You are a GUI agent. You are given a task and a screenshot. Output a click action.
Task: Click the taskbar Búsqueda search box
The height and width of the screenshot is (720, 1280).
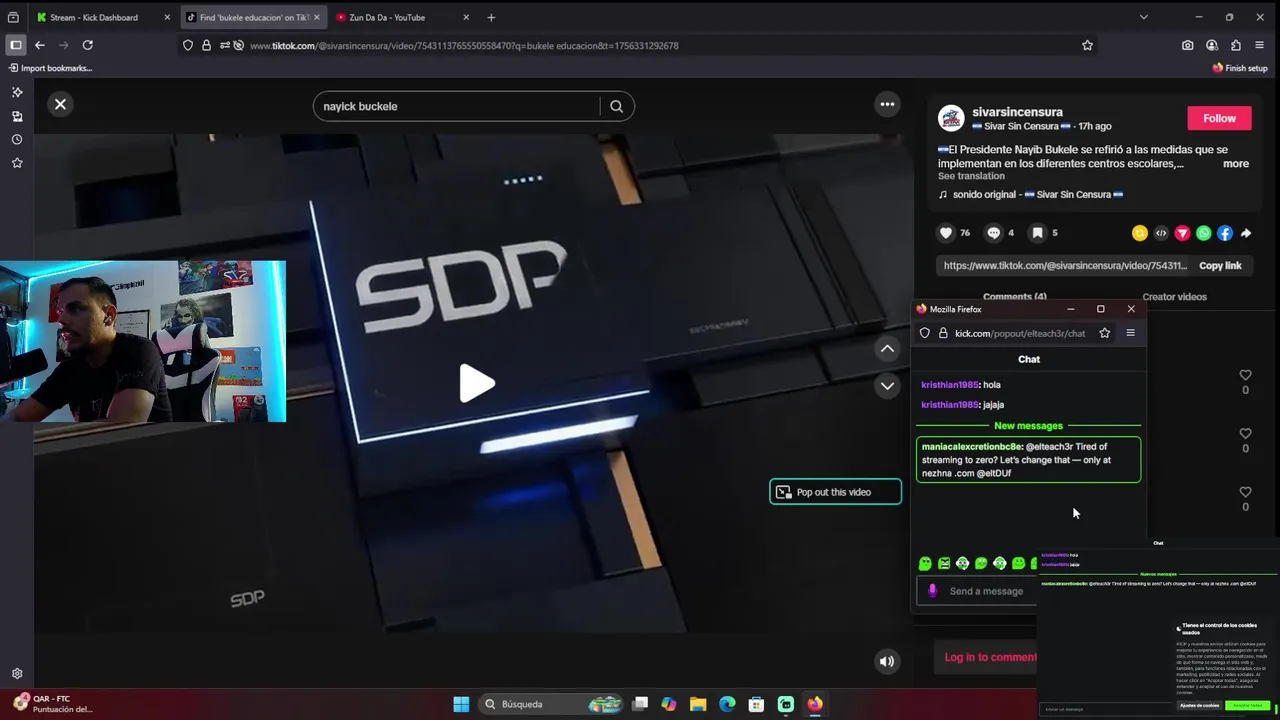click(x=548, y=704)
